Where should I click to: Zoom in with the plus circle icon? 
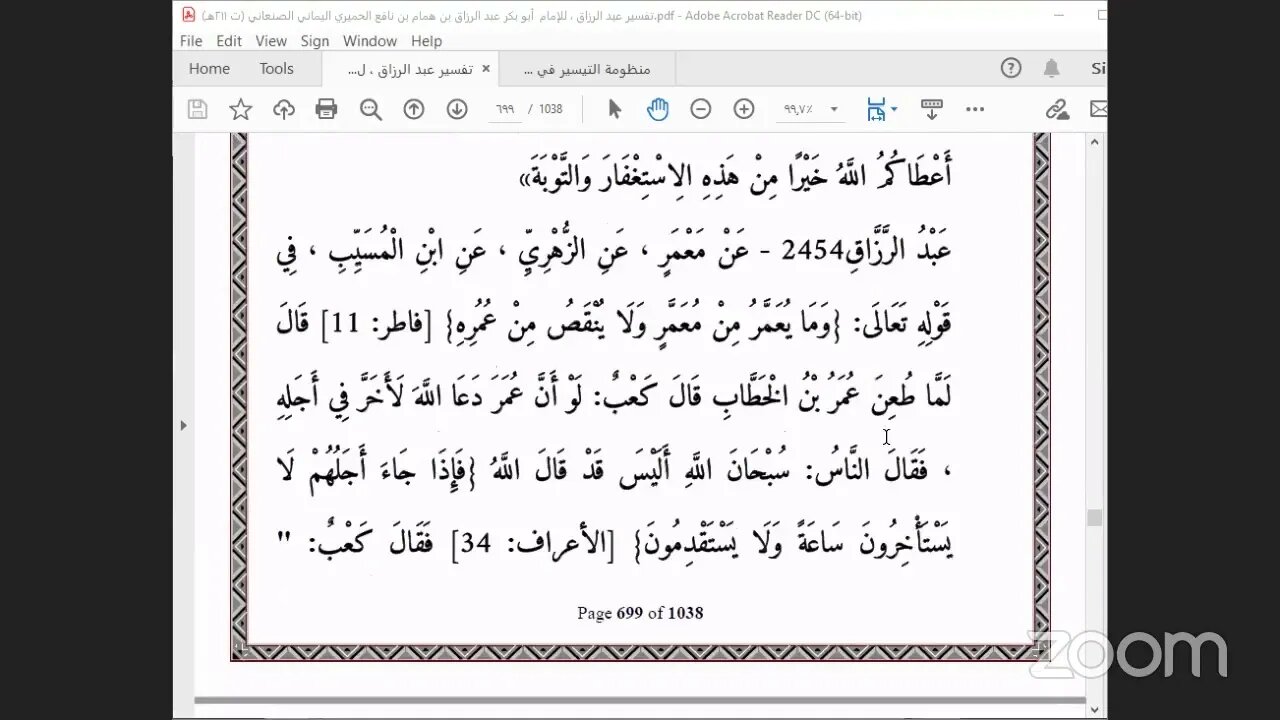click(x=744, y=110)
